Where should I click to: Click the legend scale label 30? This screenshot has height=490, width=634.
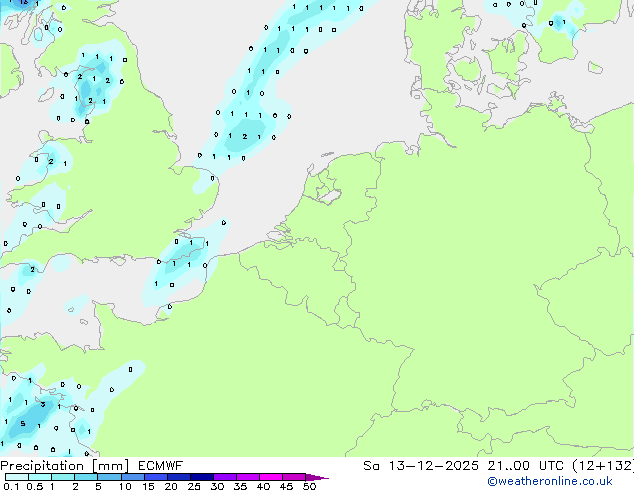coord(217,486)
